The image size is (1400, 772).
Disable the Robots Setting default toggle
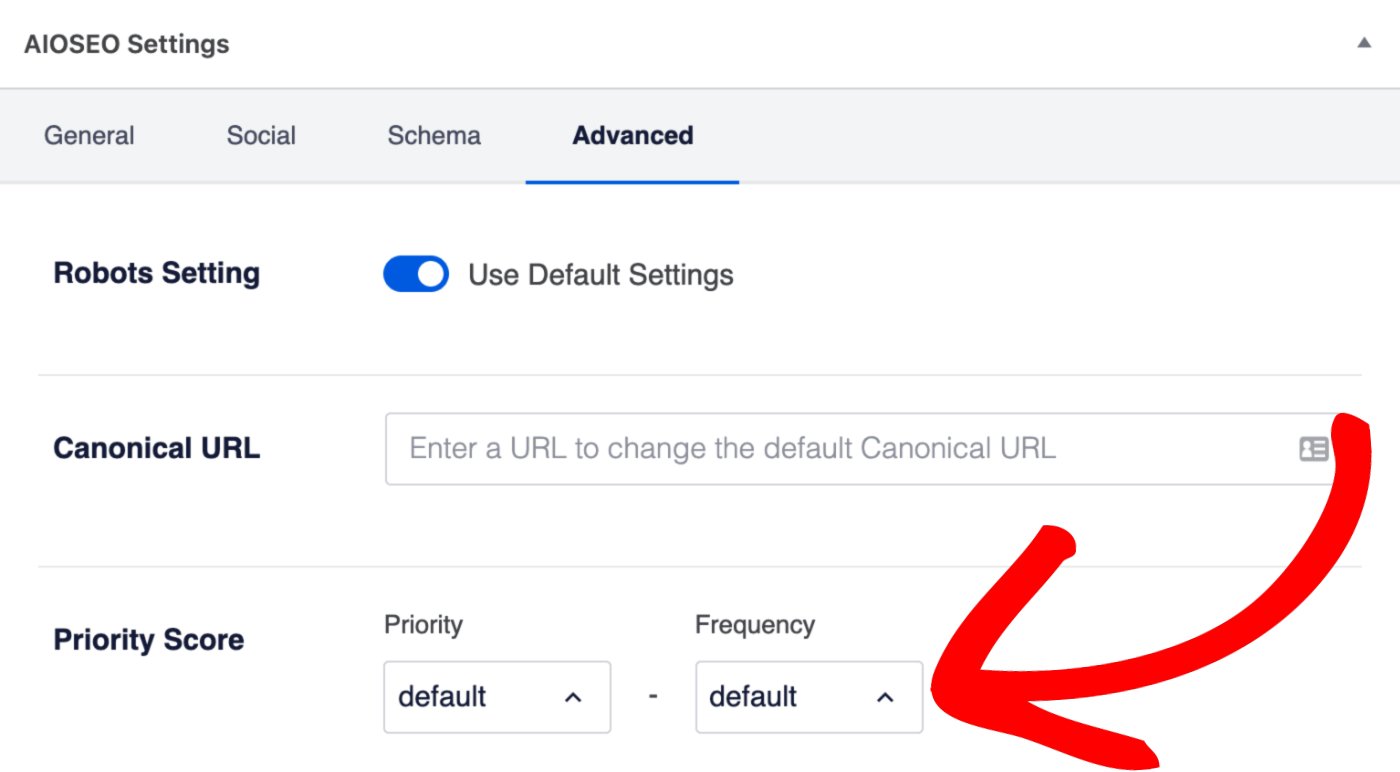click(416, 275)
